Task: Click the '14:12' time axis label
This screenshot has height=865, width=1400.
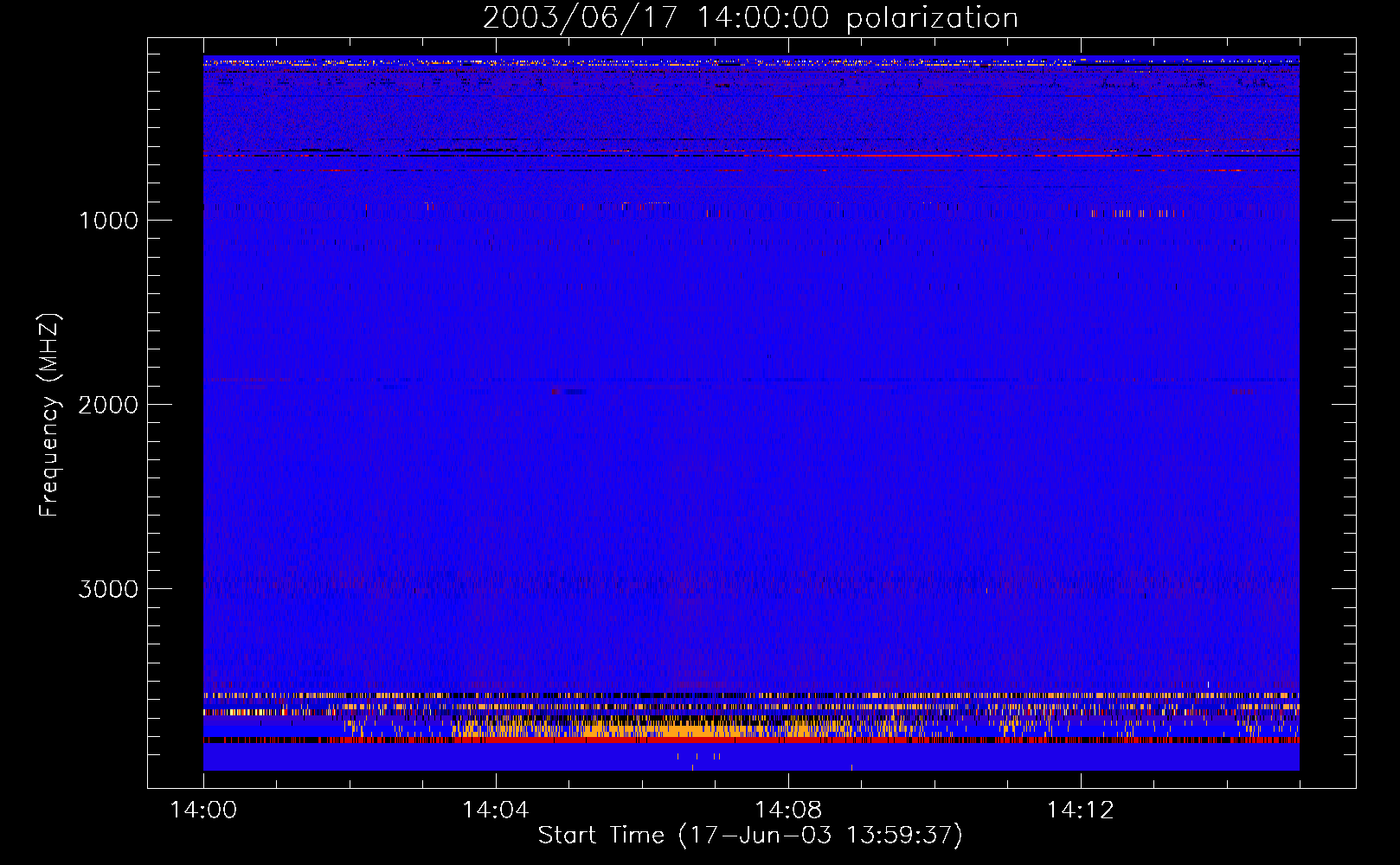Action: [x=1081, y=811]
